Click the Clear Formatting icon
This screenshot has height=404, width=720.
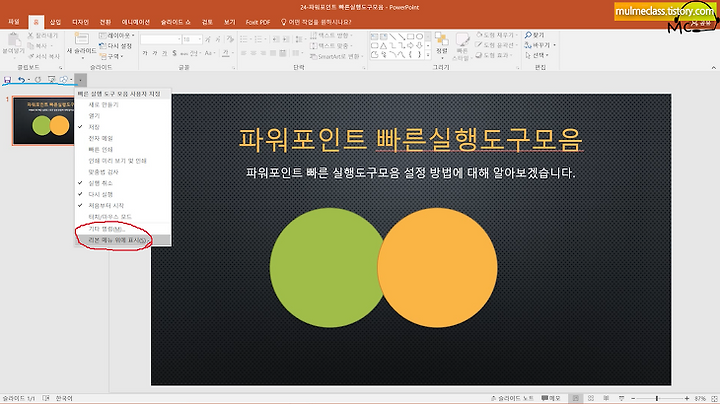(230, 39)
